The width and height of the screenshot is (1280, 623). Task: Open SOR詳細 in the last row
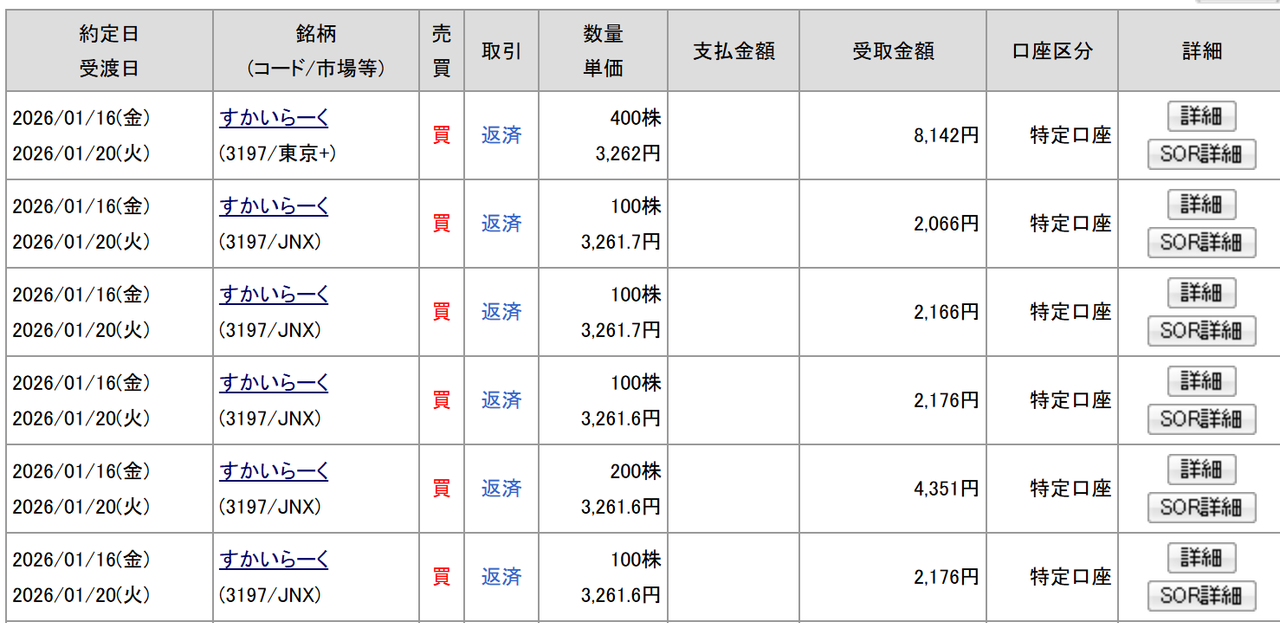click(x=1201, y=594)
